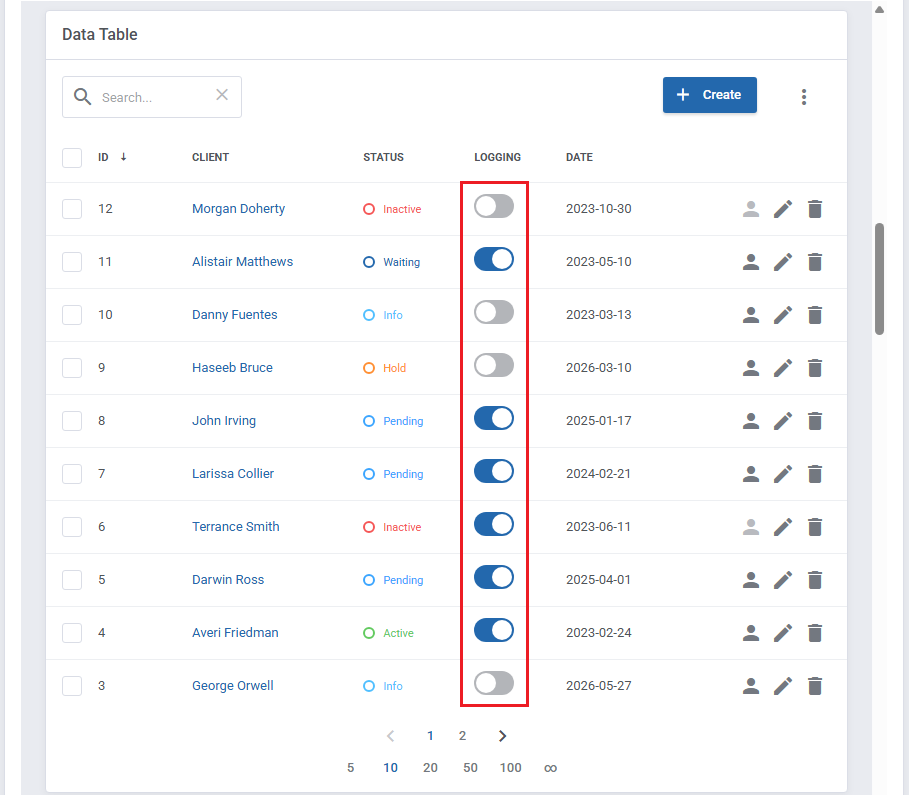This screenshot has height=795, width=909.
Task: Click the previous page chevron
Action: (391, 736)
